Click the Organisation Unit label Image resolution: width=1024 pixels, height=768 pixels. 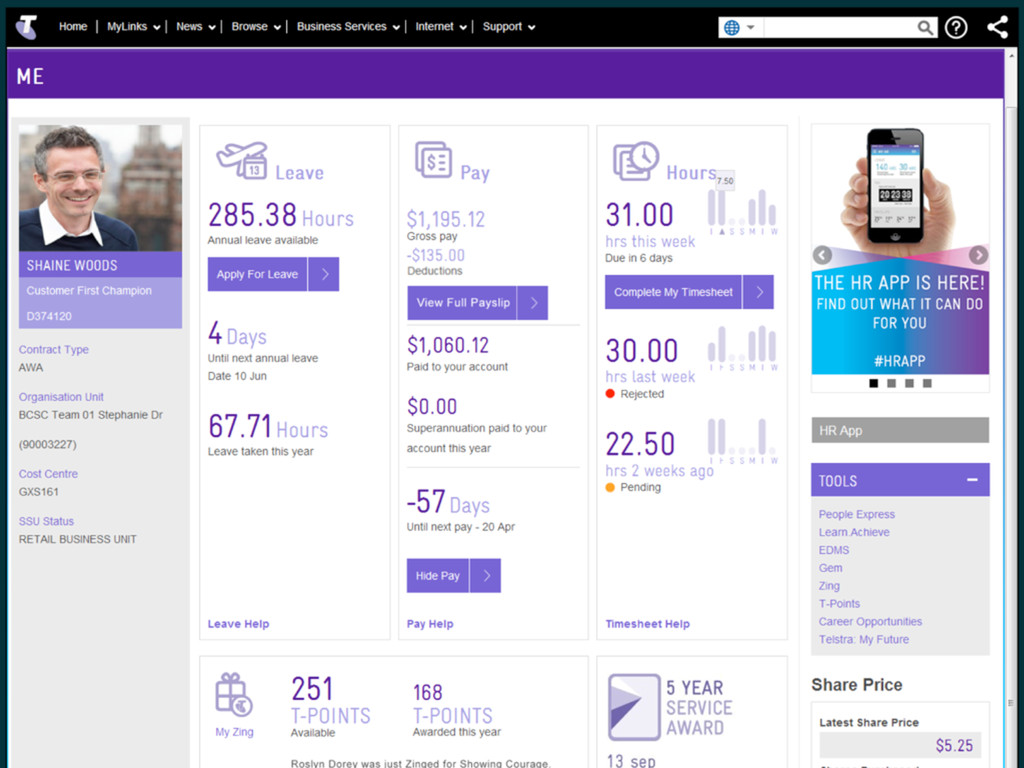61,396
